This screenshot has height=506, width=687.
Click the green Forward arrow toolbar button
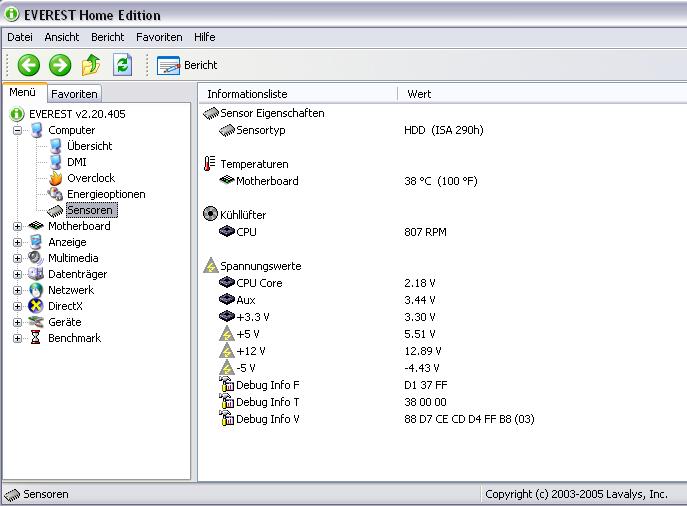60,65
